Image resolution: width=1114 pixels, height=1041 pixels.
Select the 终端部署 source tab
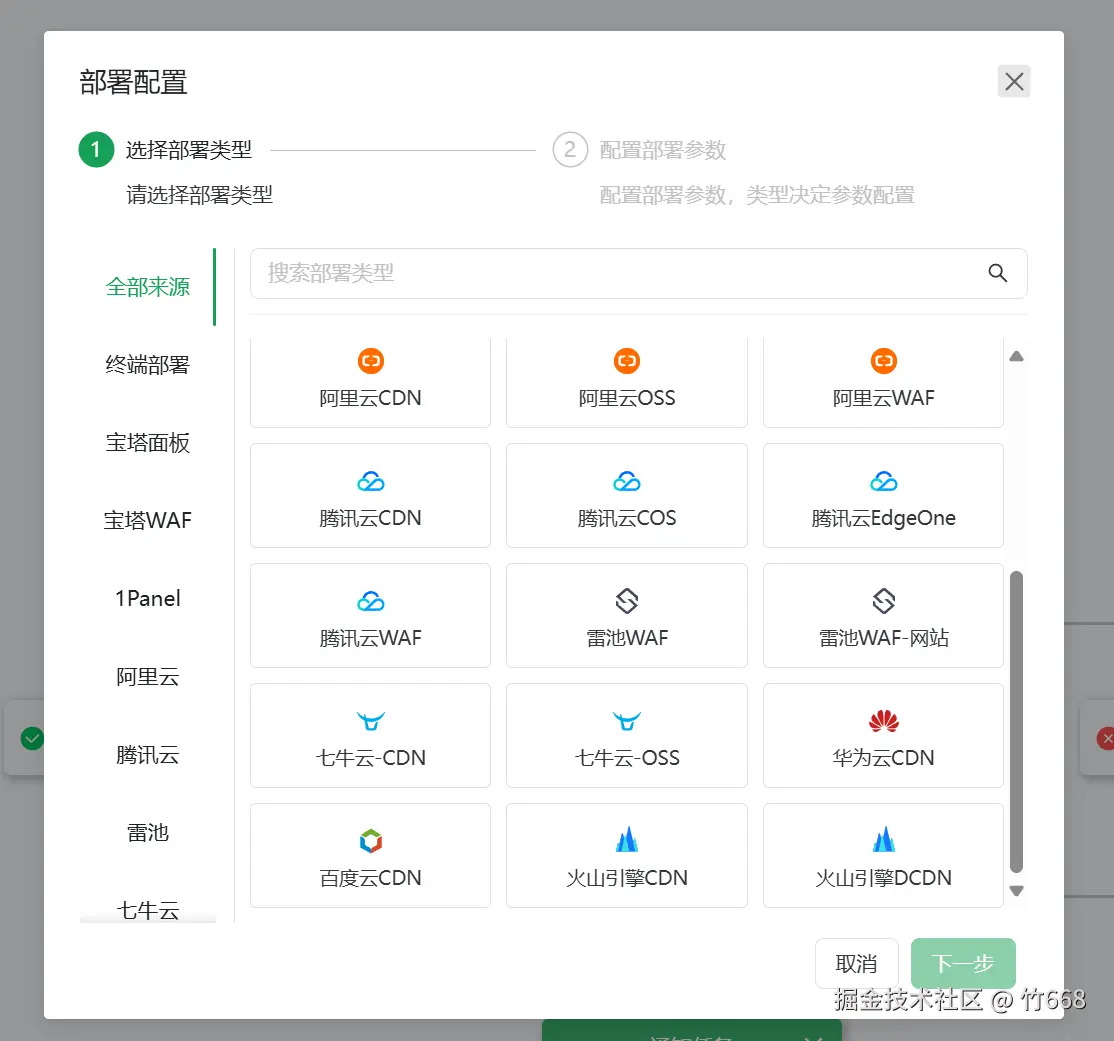coord(148,365)
